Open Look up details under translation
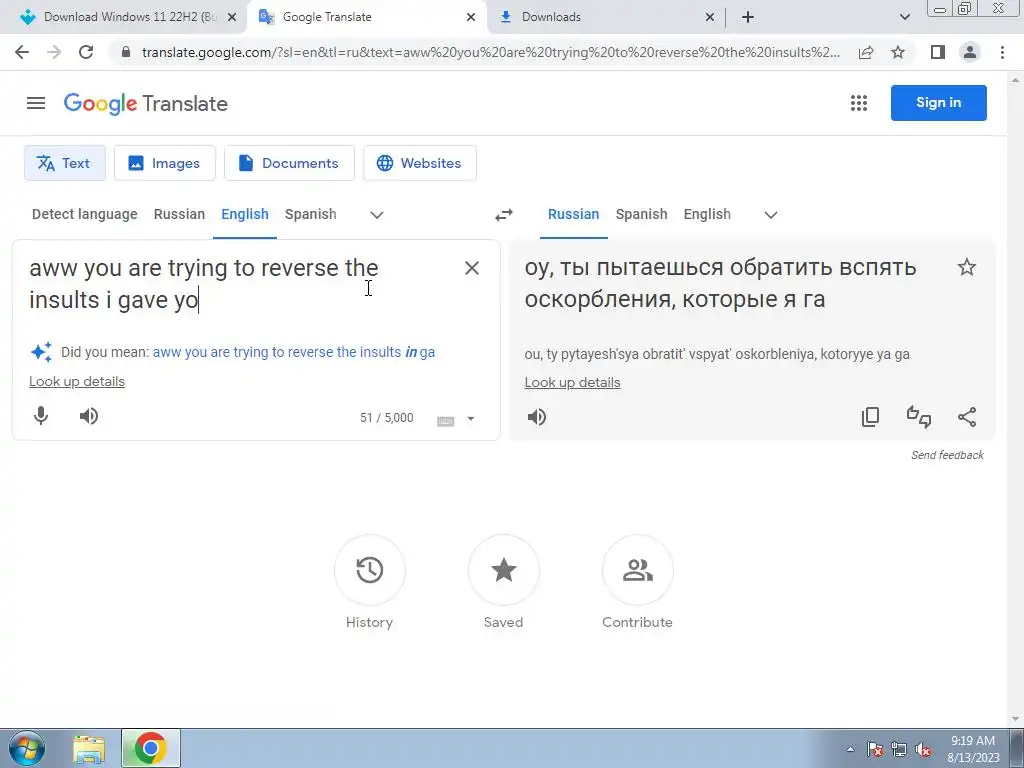Screen dimensions: 1024x768 [x=573, y=383]
